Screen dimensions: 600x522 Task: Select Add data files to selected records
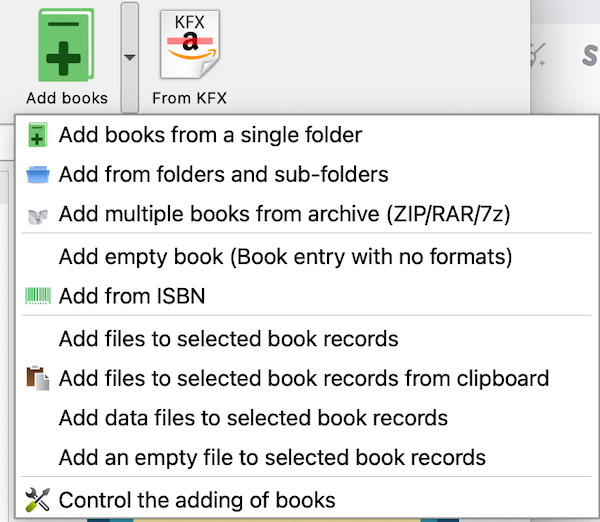coord(253,418)
